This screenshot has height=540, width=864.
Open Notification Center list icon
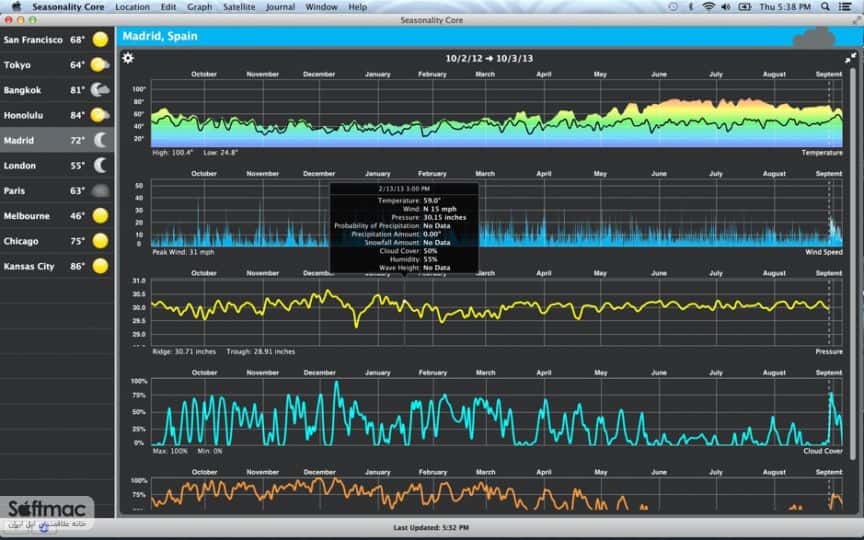845,7
